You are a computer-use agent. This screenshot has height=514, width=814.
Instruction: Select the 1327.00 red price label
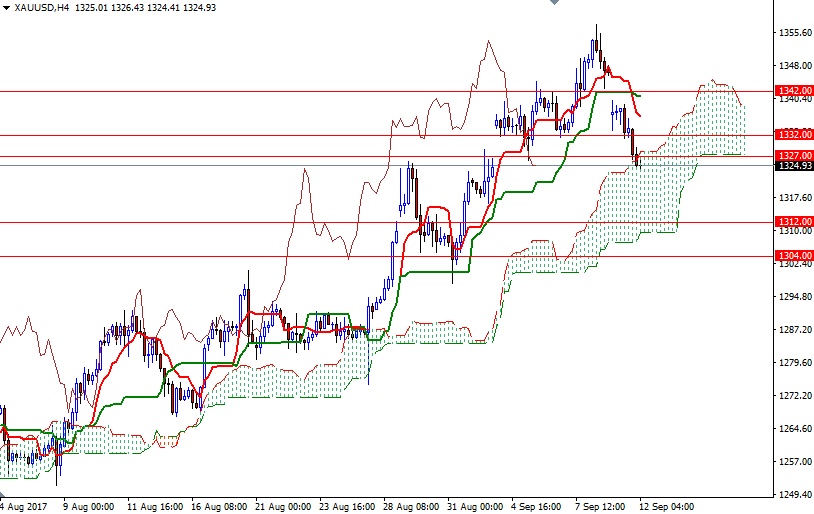[793, 156]
